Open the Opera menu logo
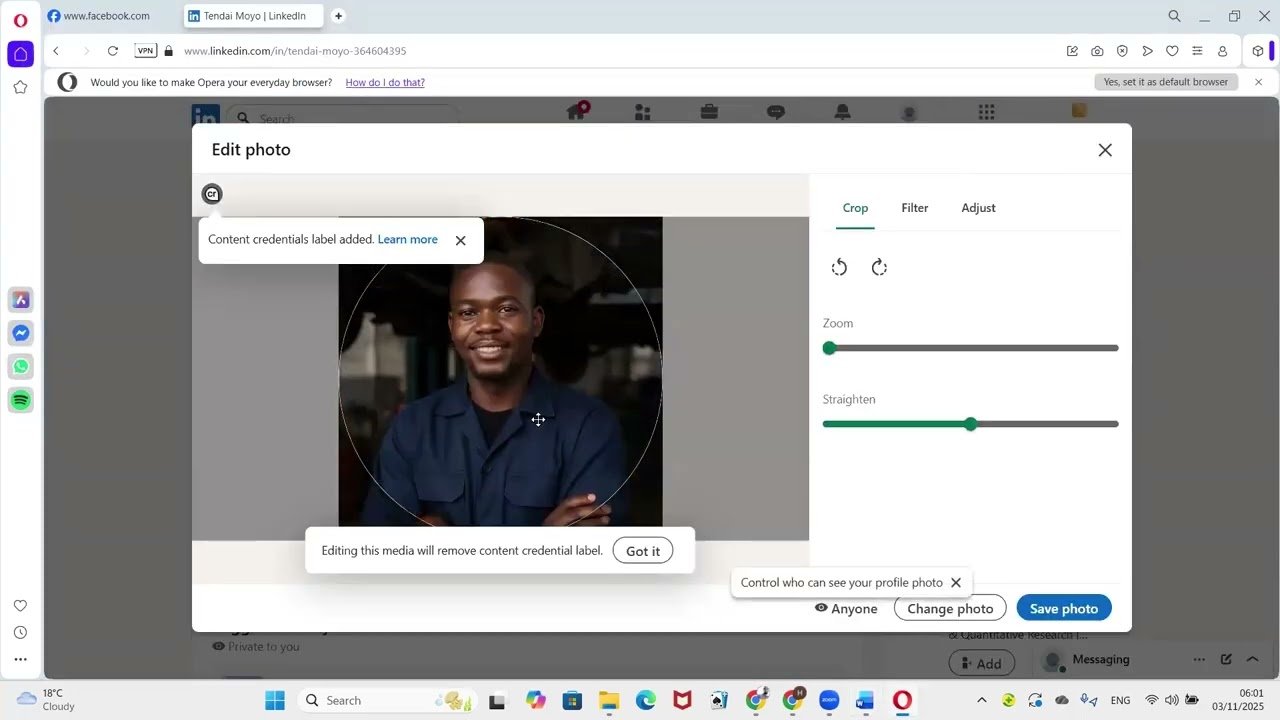The image size is (1280, 720). click(x=20, y=20)
